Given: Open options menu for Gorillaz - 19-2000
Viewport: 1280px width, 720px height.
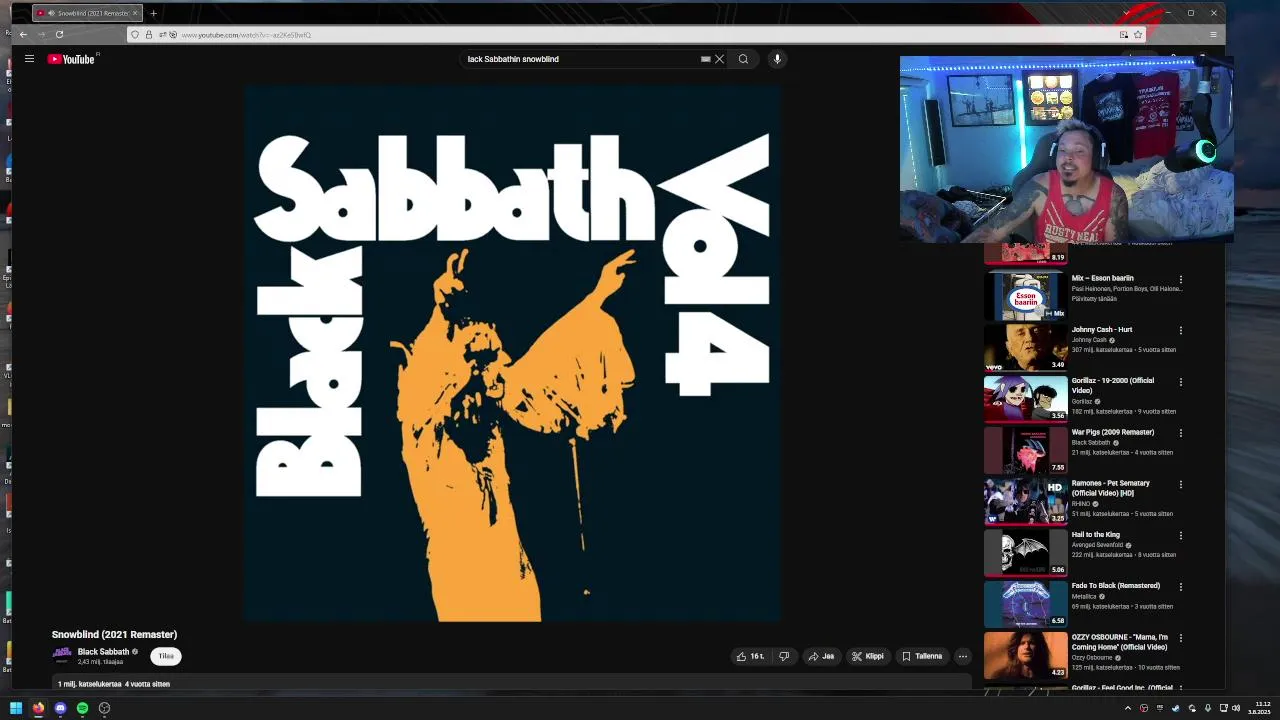Looking at the screenshot, I should coord(1181,382).
